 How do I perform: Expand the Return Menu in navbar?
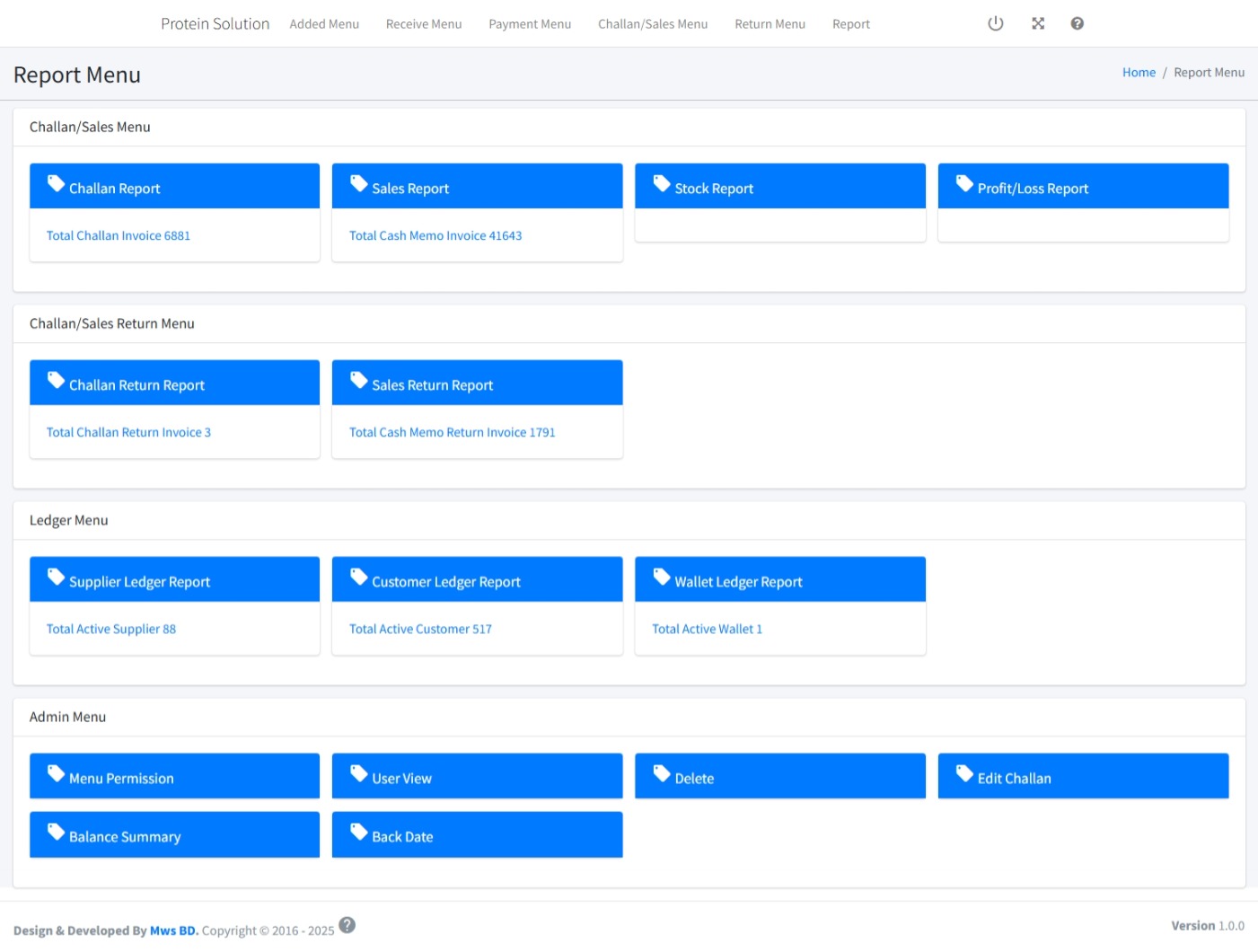coord(770,24)
